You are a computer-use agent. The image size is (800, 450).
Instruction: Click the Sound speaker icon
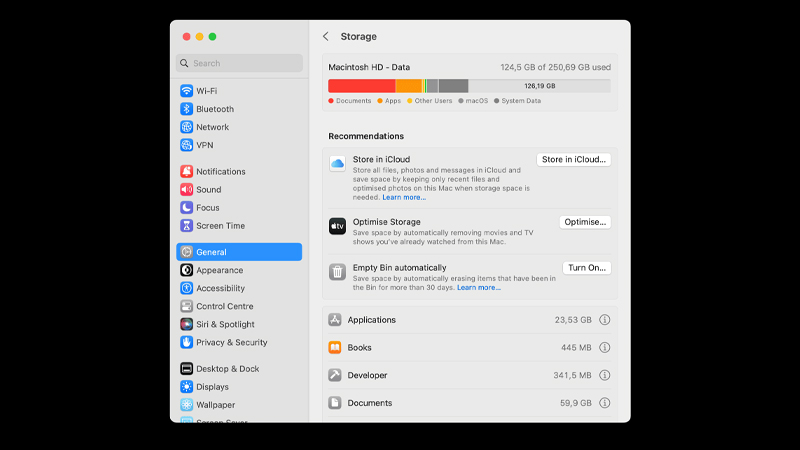pyautogui.click(x=187, y=189)
